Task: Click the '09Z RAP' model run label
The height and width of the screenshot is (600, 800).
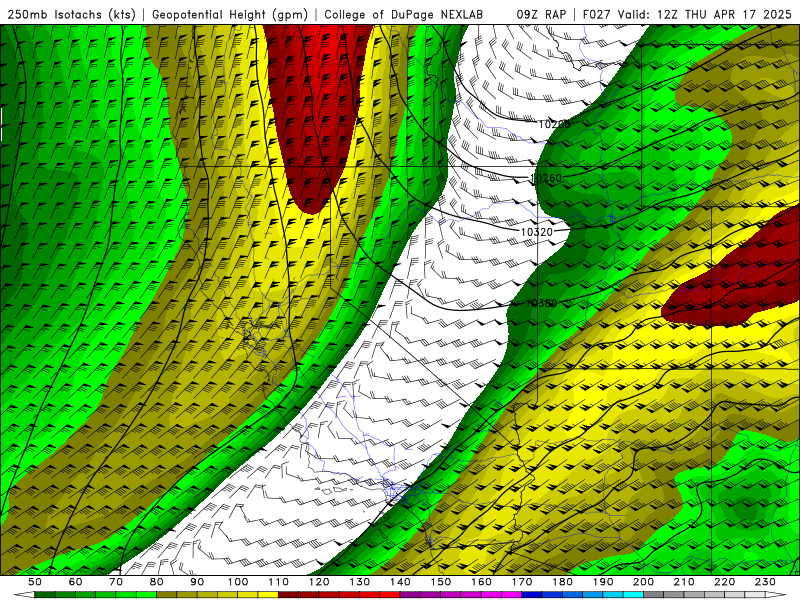Action: click(x=541, y=14)
